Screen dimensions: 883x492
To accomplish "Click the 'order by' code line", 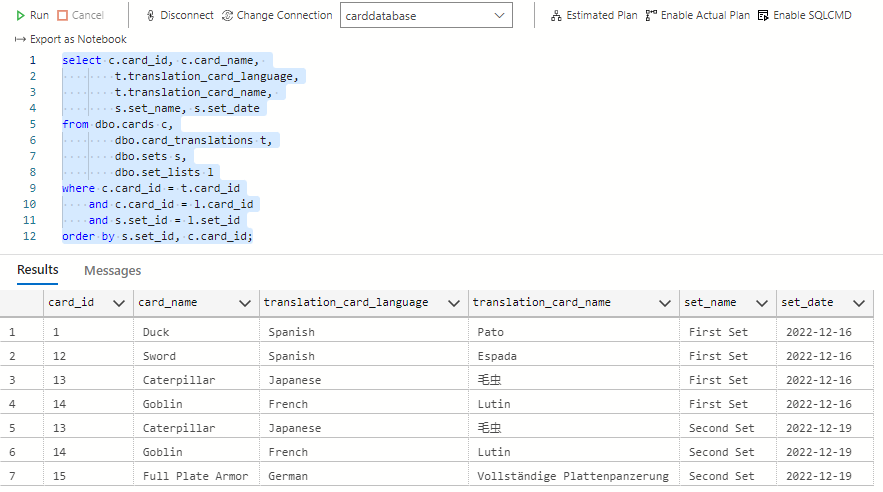I will click(x=158, y=236).
